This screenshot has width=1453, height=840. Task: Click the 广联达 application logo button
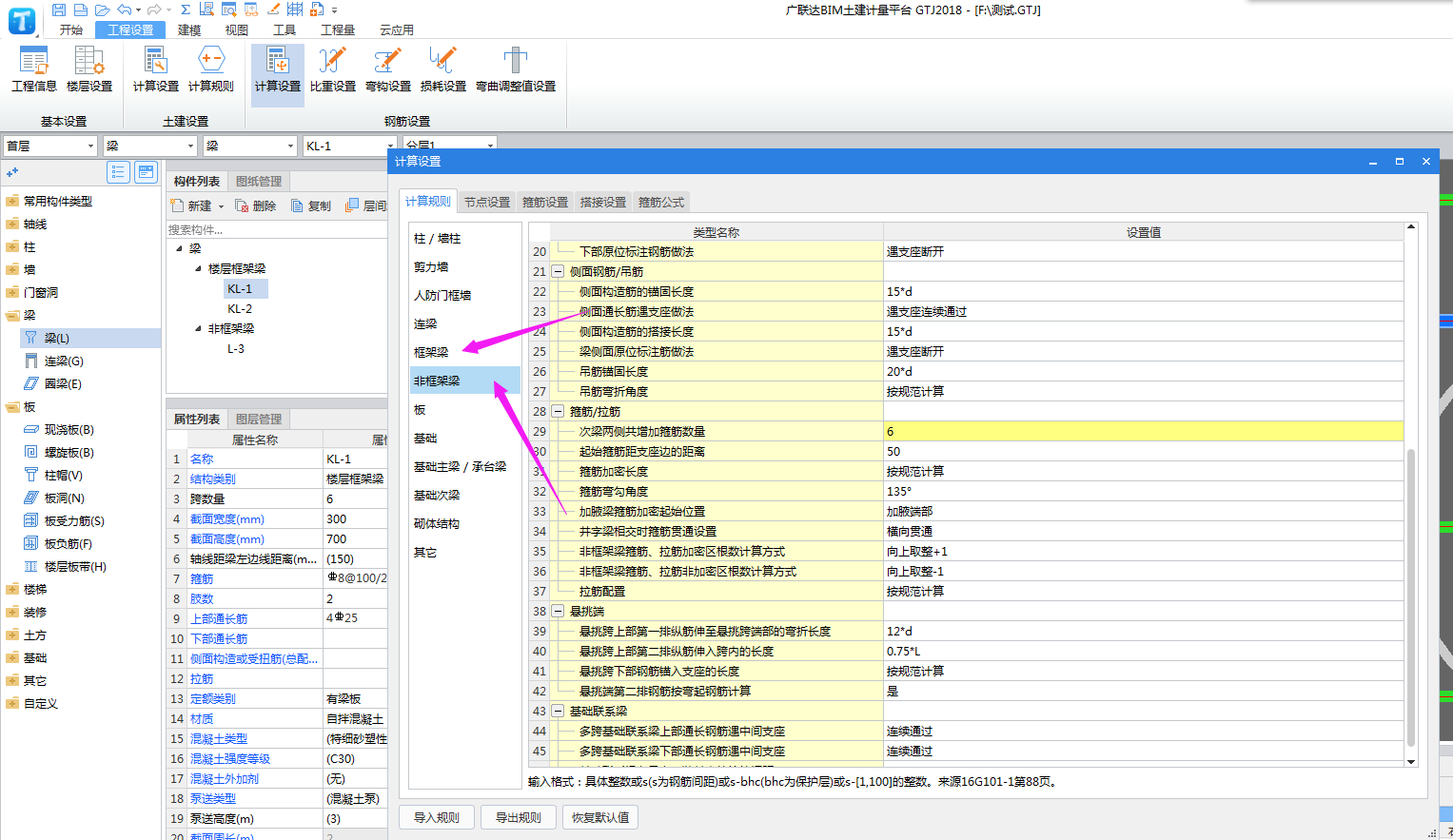click(x=21, y=20)
